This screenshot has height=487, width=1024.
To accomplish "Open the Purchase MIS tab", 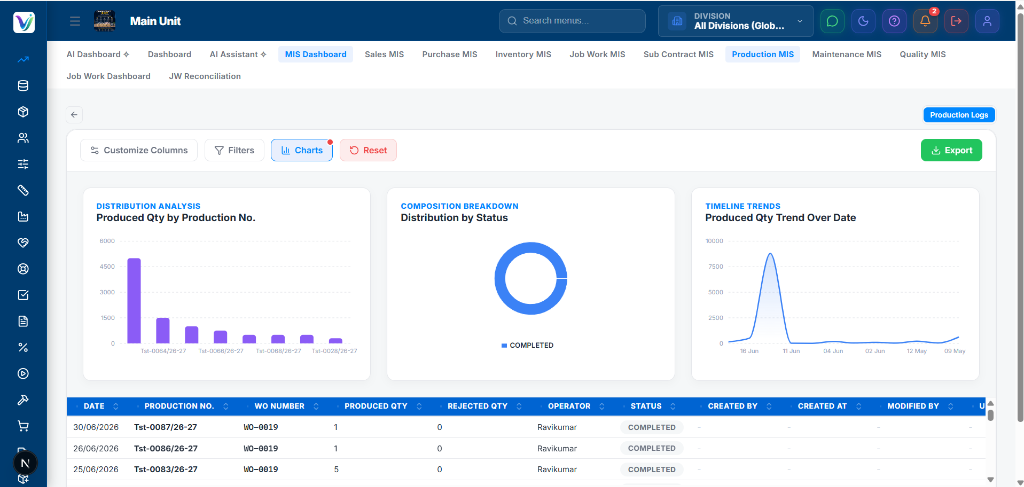I will (449, 54).
